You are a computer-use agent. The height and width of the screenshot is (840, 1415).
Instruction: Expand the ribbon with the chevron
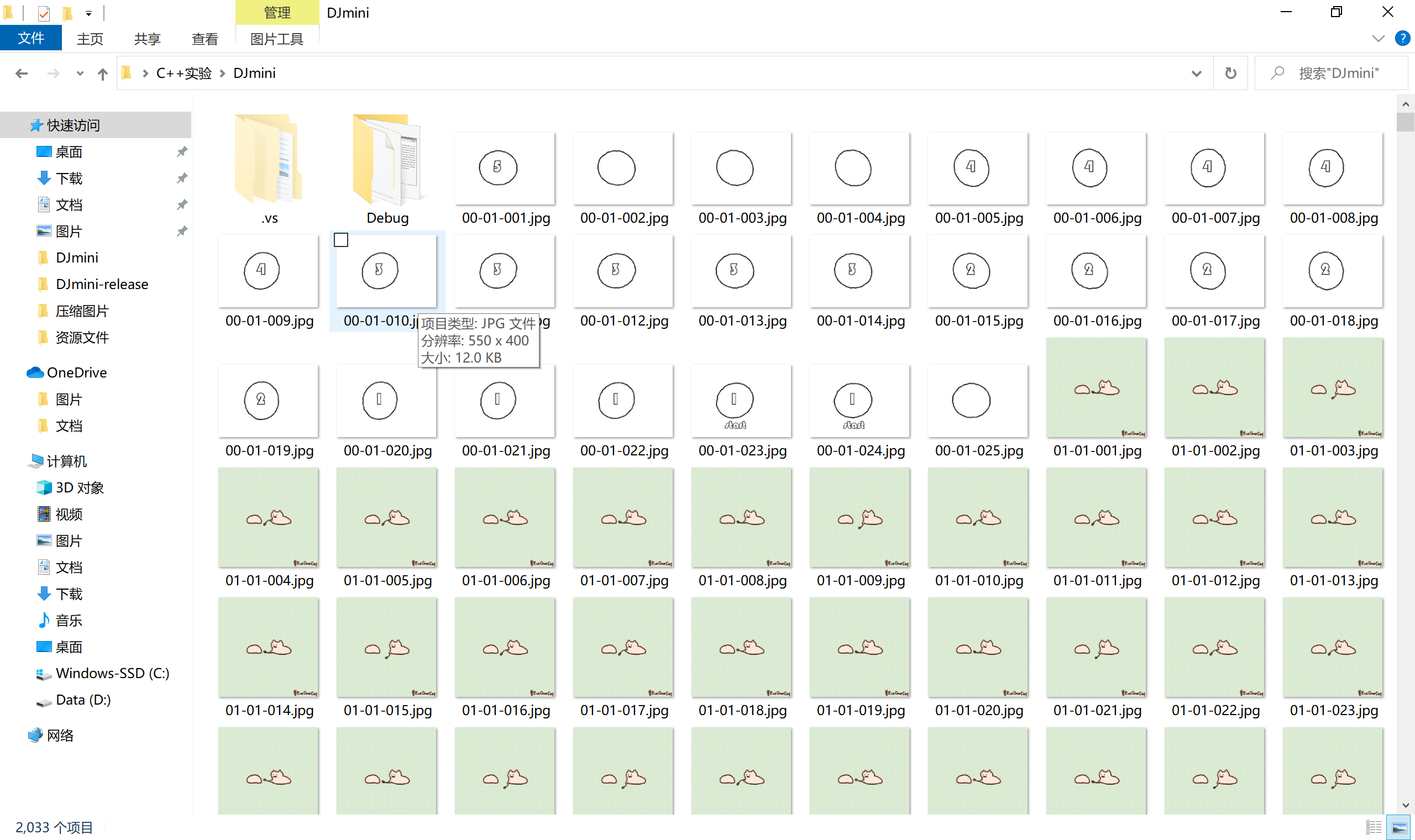point(1378,39)
